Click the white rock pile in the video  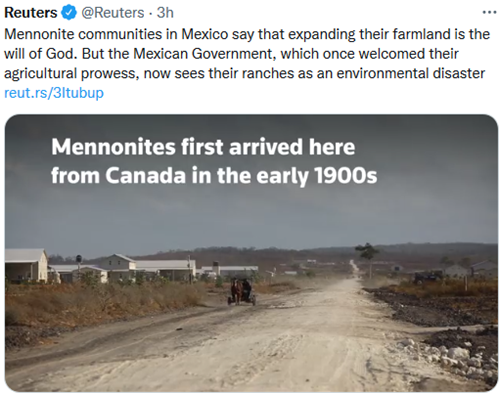(x=457, y=358)
